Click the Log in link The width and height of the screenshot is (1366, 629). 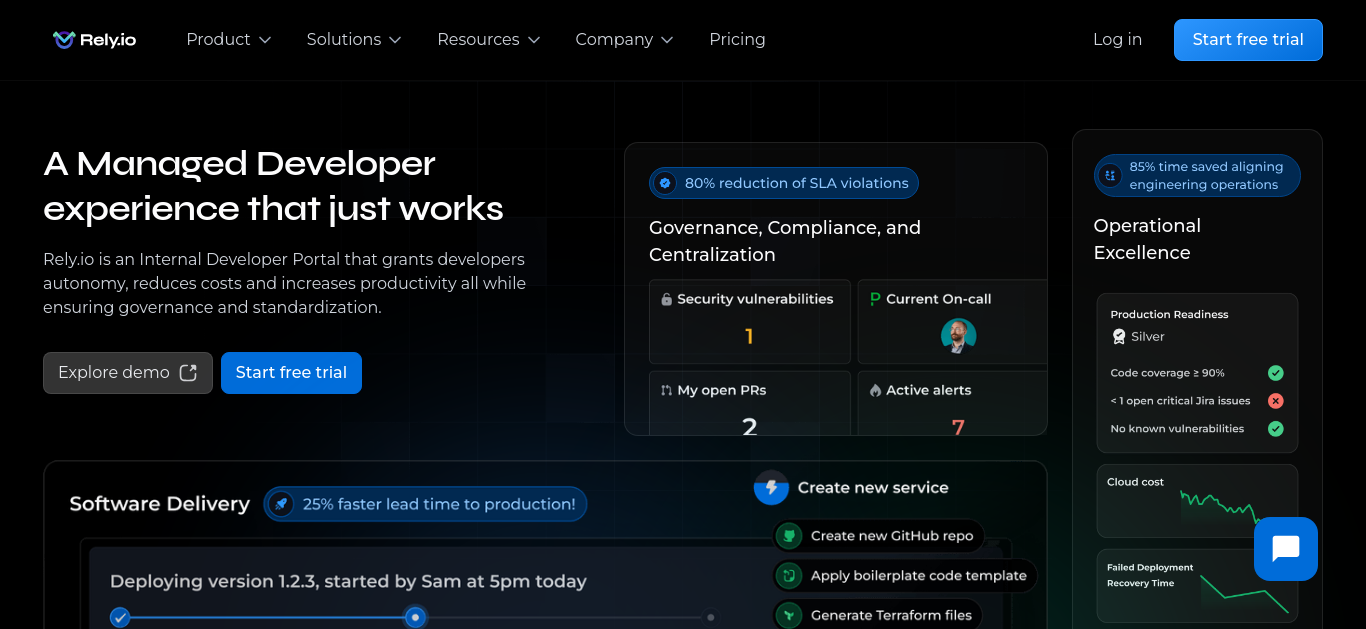(x=1117, y=39)
